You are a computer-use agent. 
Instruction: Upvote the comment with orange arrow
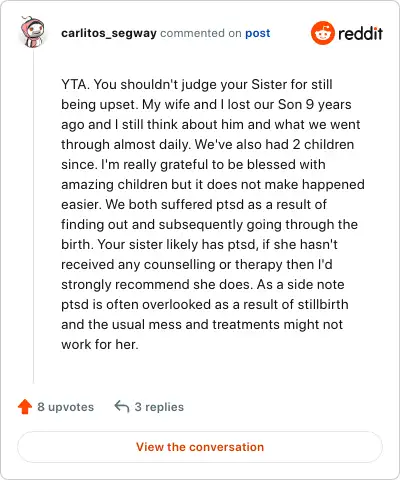[25, 407]
